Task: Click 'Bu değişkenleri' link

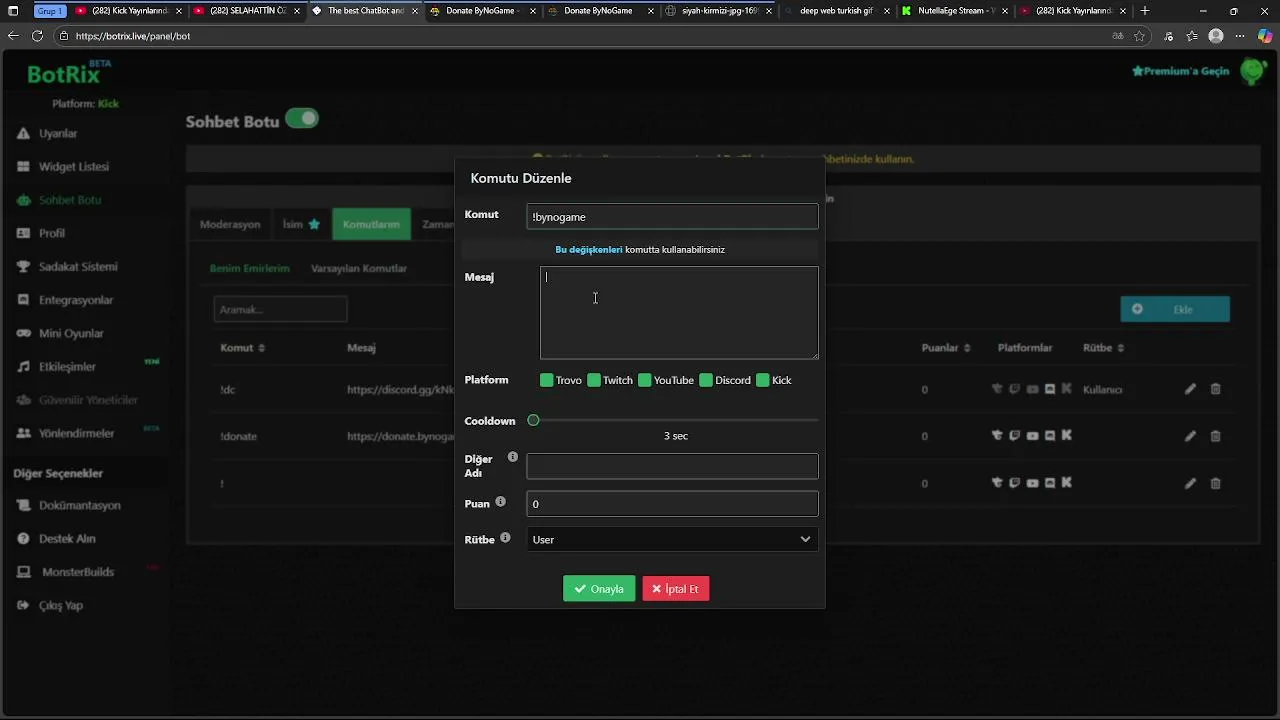Action: coord(589,250)
